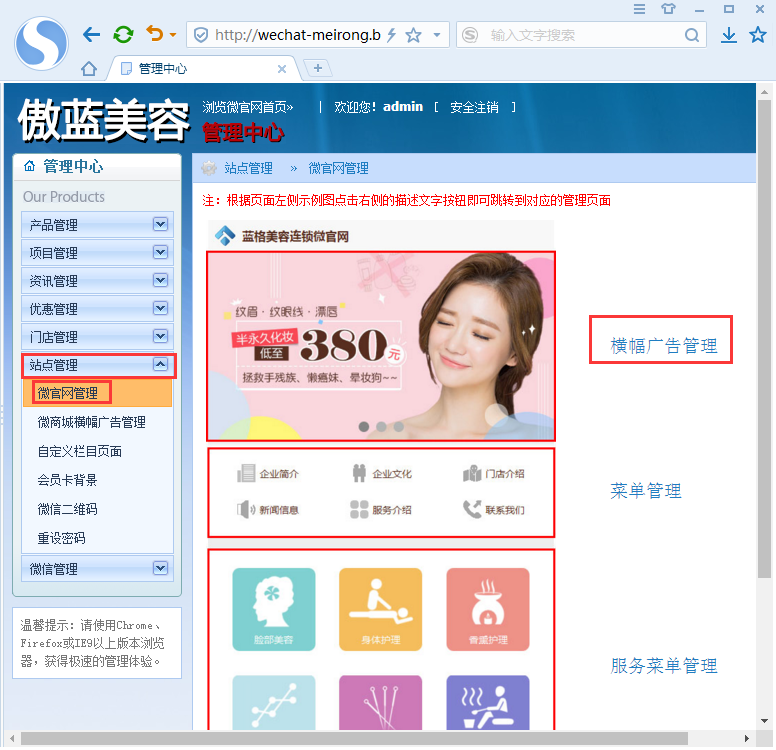
Task: Click the text search input field
Action: (x=583, y=35)
